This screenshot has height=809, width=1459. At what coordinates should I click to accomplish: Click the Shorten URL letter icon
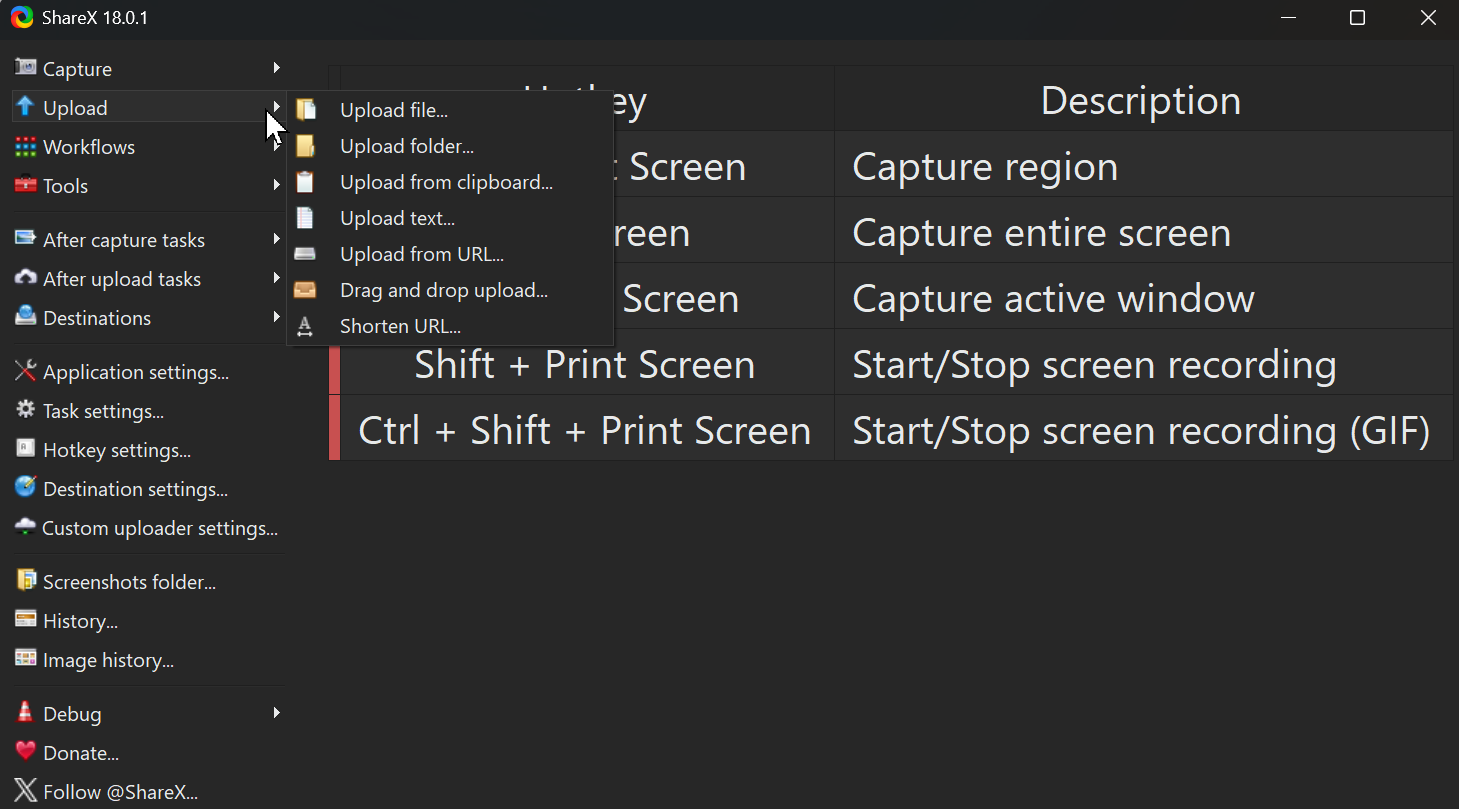305,326
